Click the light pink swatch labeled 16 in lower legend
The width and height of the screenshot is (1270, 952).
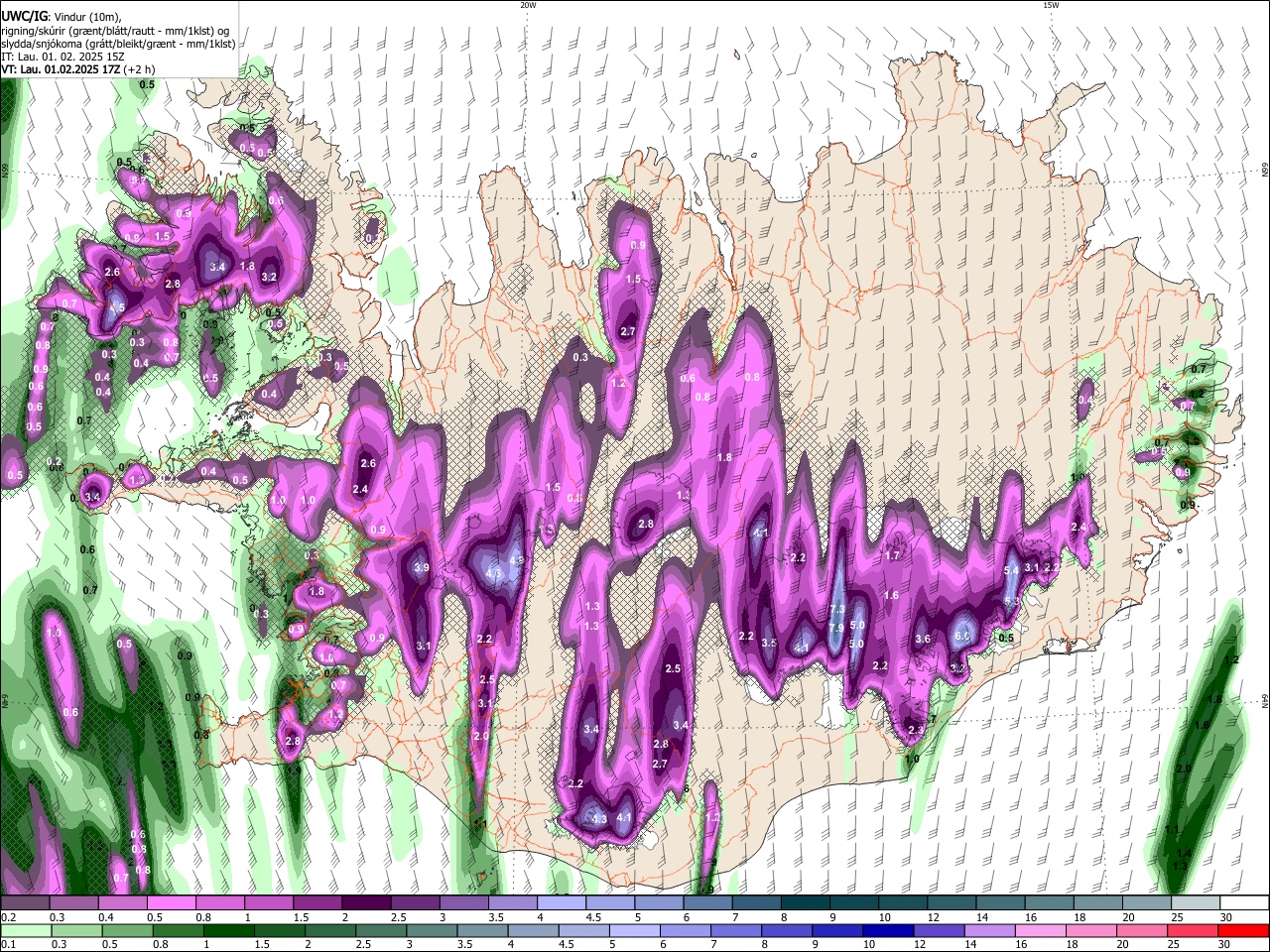click(1040, 930)
